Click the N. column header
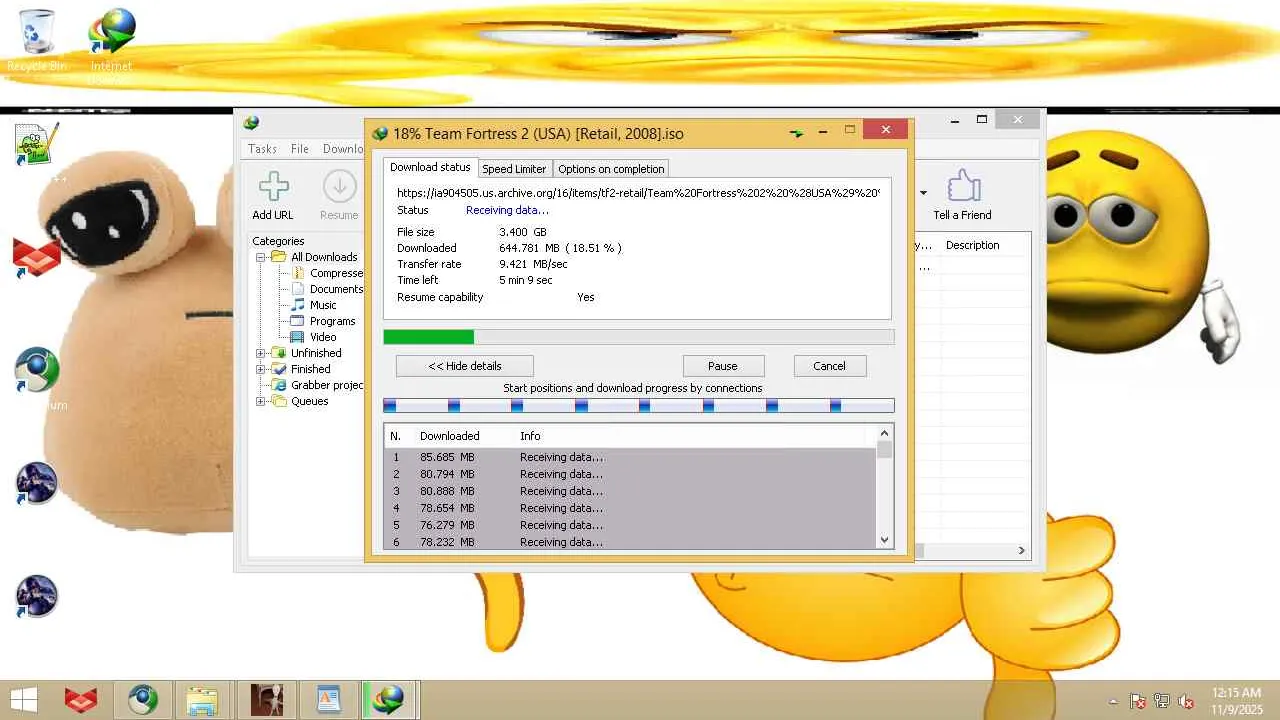The width and height of the screenshot is (1280, 720). pyautogui.click(x=396, y=436)
